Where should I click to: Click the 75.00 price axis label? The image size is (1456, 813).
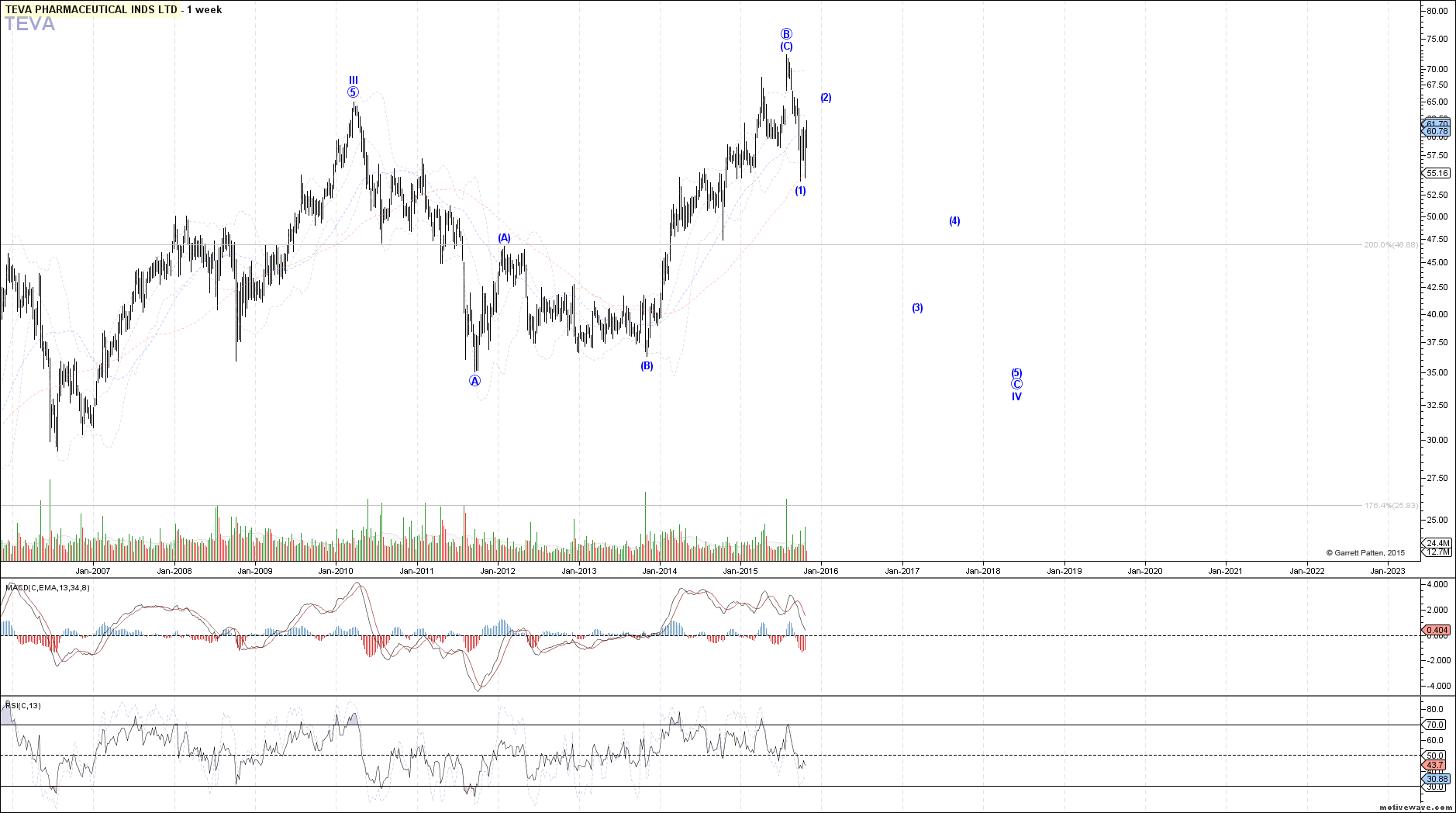1437,39
